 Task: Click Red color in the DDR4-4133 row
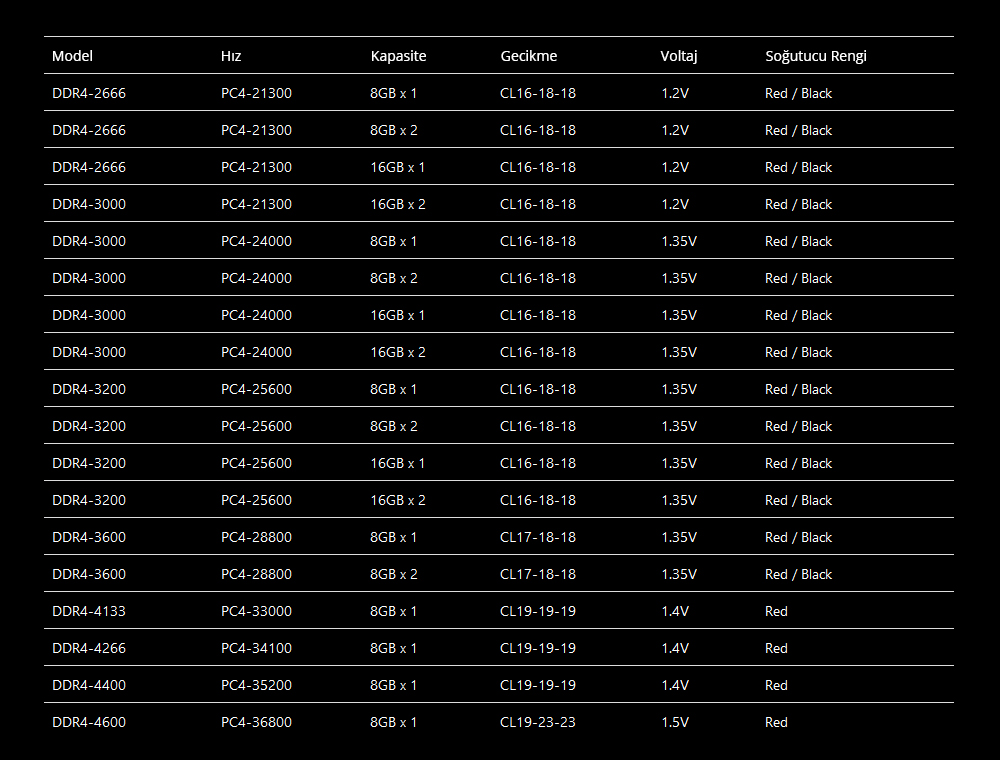(x=776, y=611)
